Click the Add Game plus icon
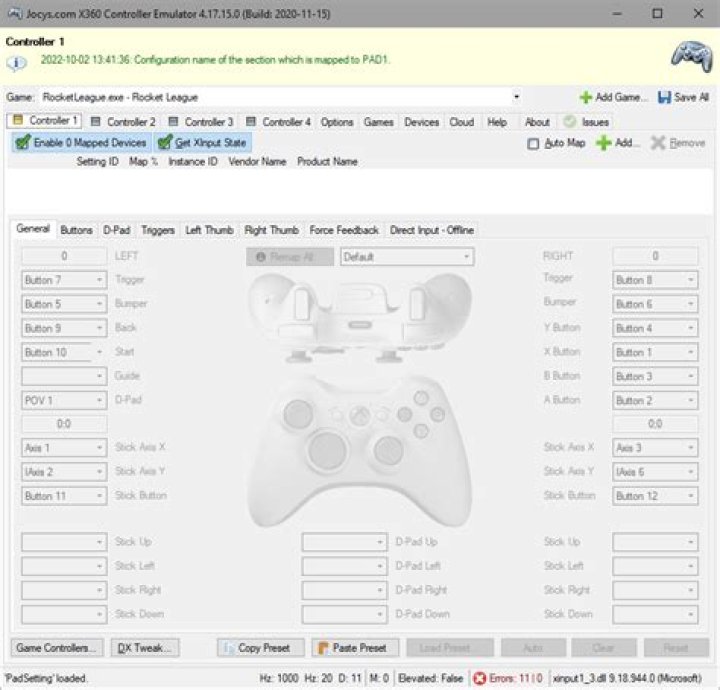This screenshot has height=690, width=720. [x=585, y=97]
